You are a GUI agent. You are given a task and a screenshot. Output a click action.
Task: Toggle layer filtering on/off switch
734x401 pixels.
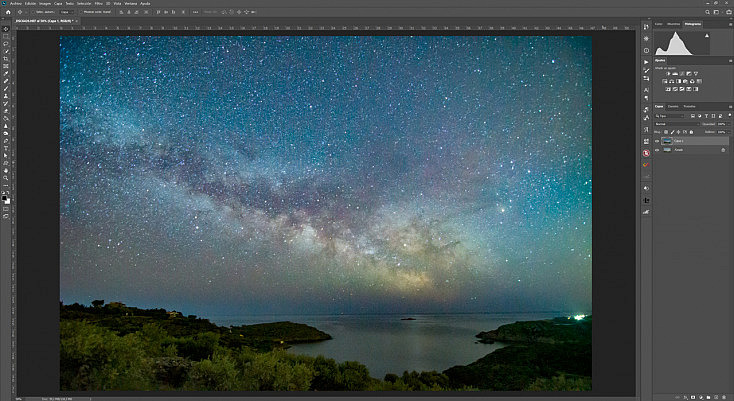pyautogui.click(x=730, y=115)
